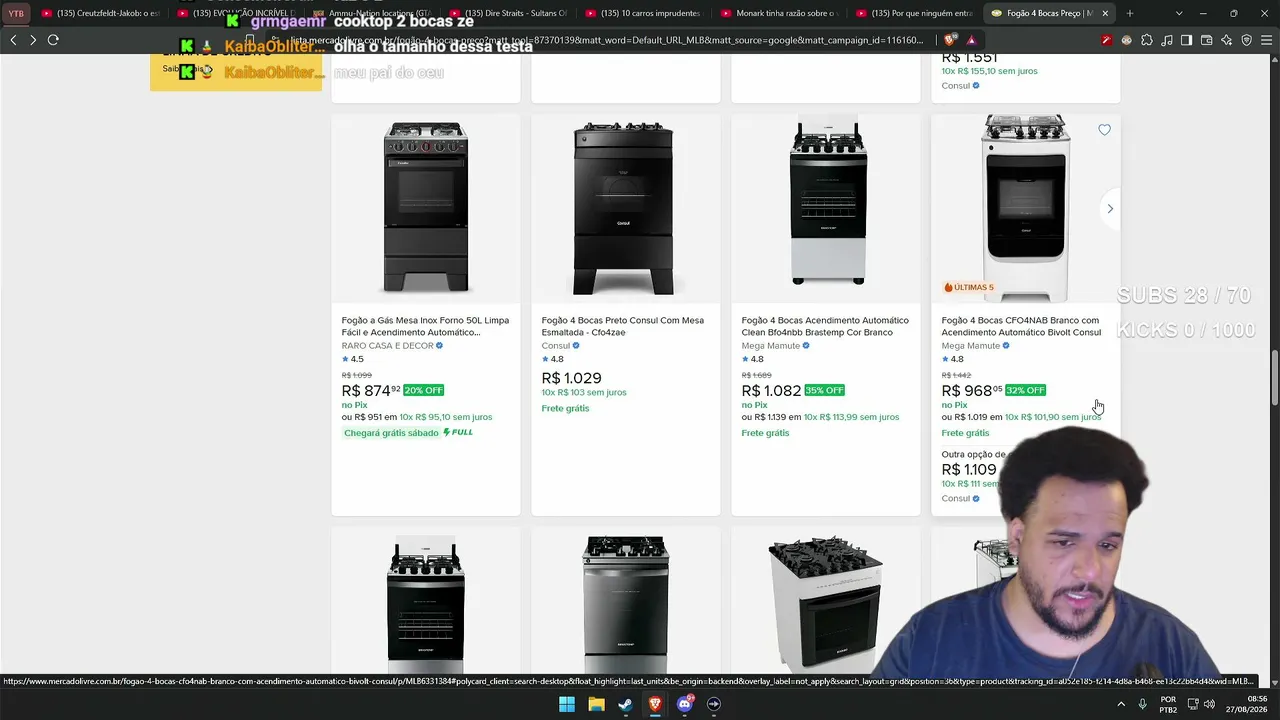Image resolution: width=1280 pixels, height=720 pixels.
Task: Click the black Inox 50L stove product image
Action: [x=426, y=208]
